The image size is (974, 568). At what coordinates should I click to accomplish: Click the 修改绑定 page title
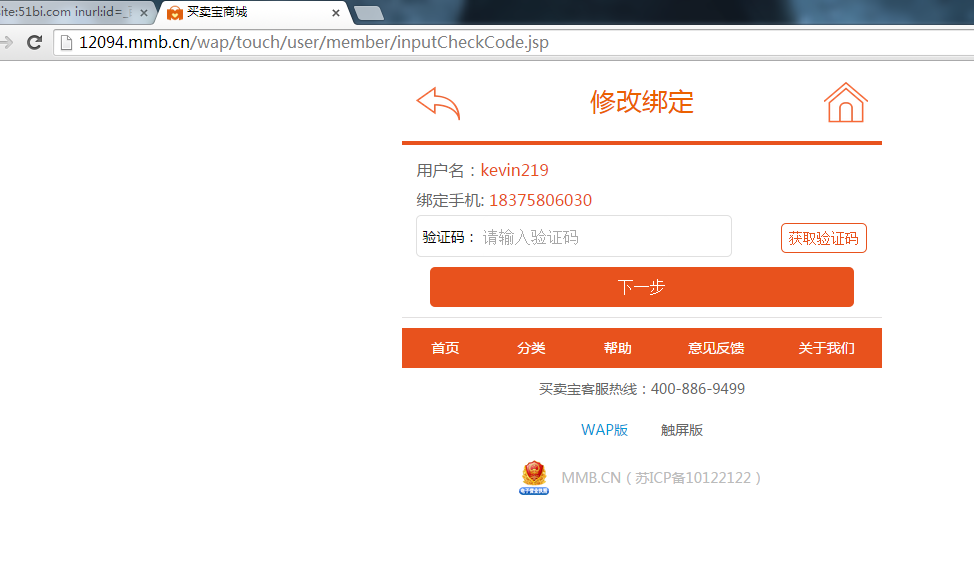[x=642, y=102]
